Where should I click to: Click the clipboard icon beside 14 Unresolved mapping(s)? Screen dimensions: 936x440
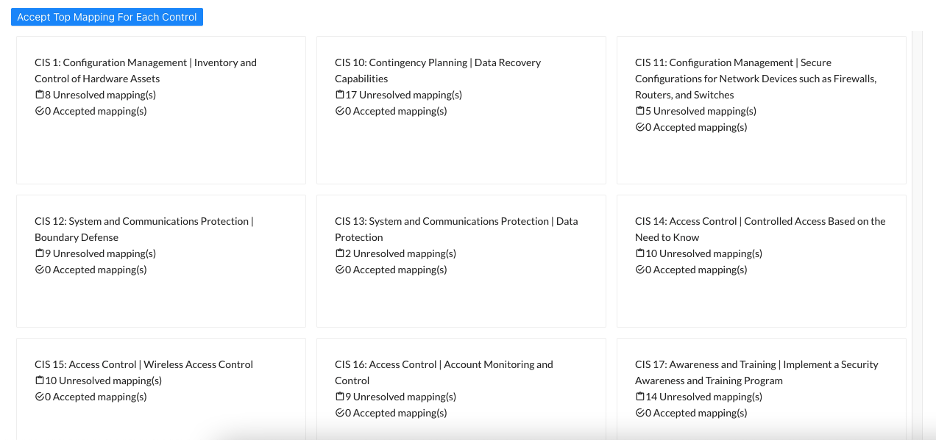(640, 397)
